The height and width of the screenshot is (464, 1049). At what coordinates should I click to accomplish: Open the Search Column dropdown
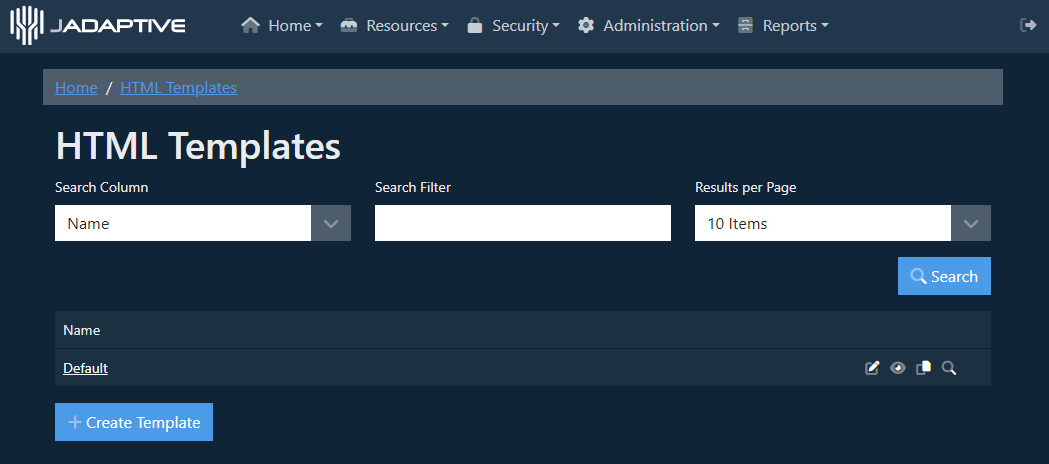202,223
